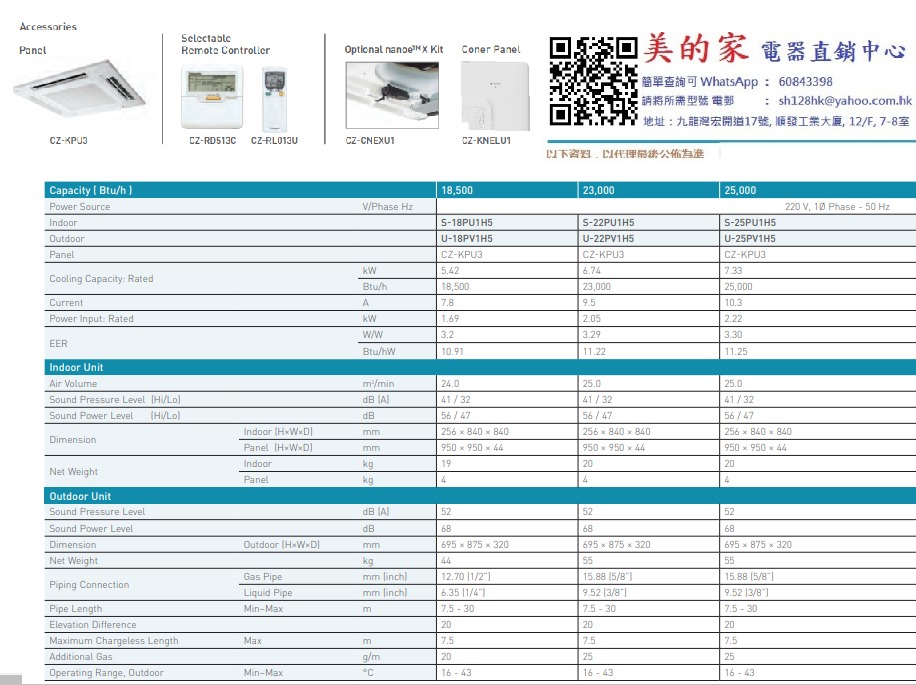The image size is (916, 685).
Task: Click the Additional Gas row label
Action: pyautogui.click(x=81, y=657)
